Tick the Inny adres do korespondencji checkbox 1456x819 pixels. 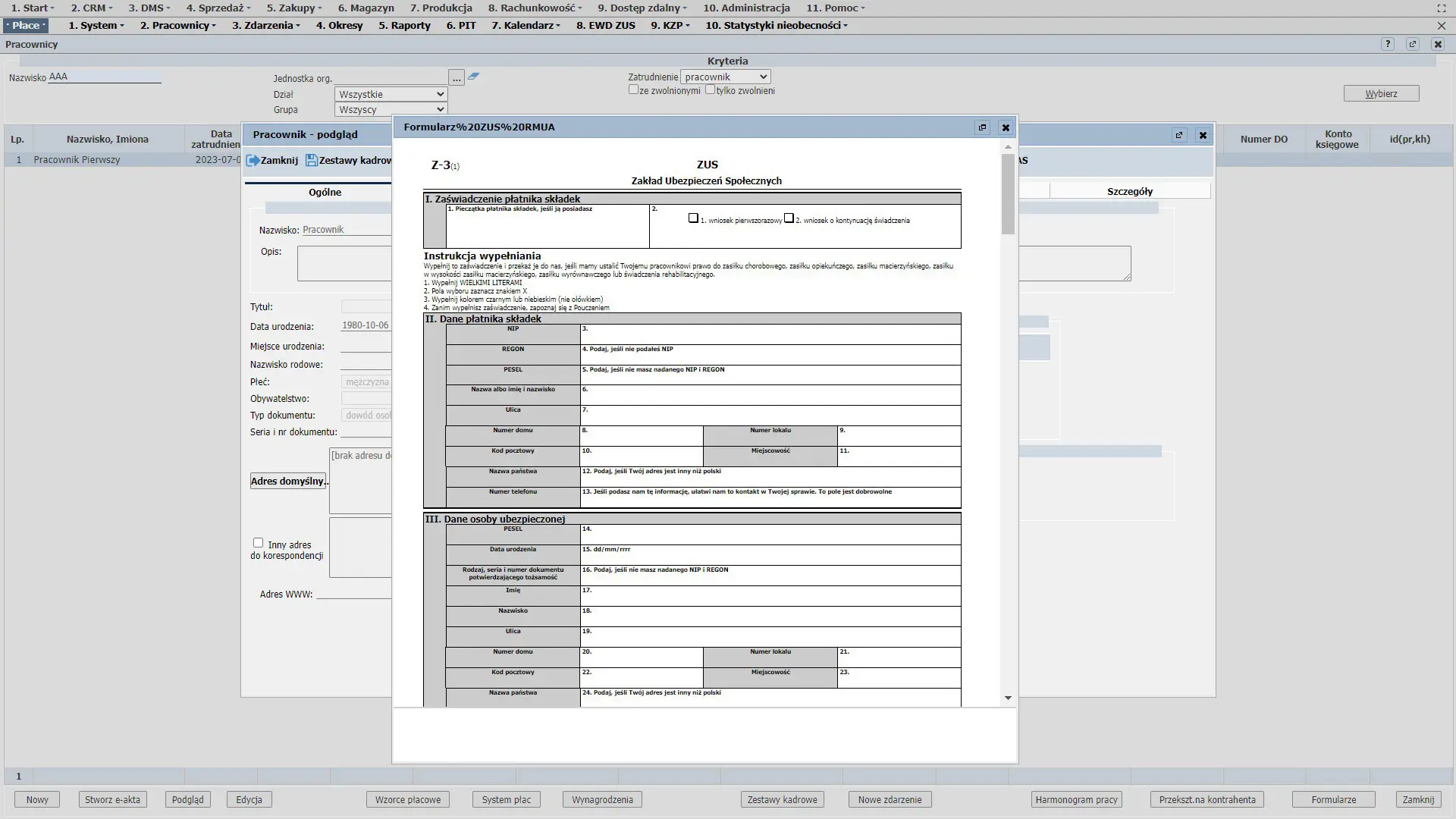258,543
